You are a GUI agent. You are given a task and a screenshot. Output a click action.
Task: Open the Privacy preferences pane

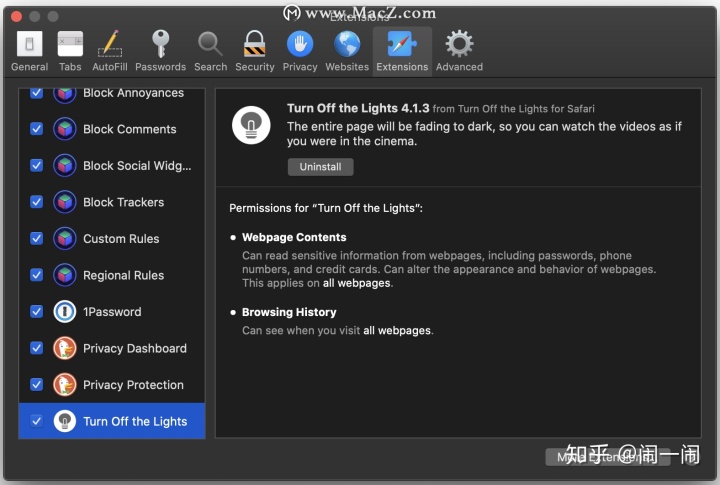pyautogui.click(x=300, y=51)
